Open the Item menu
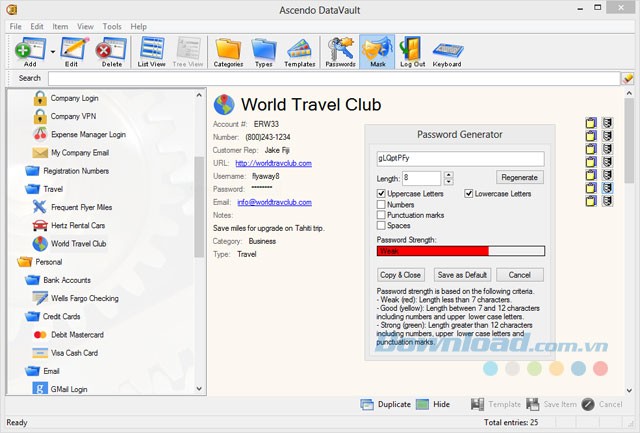 [60, 26]
